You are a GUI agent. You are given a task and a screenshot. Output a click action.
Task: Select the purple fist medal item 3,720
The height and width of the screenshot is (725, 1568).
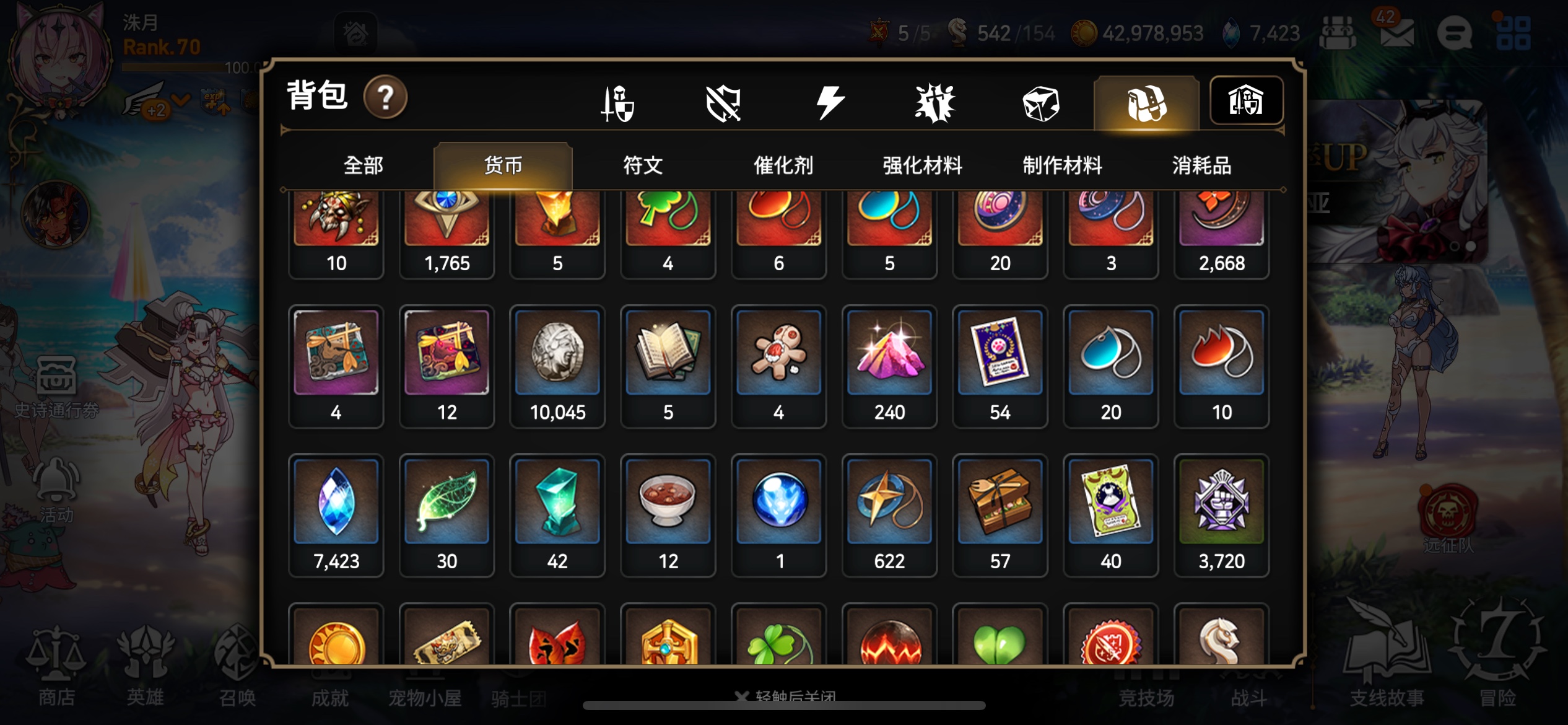(1221, 516)
